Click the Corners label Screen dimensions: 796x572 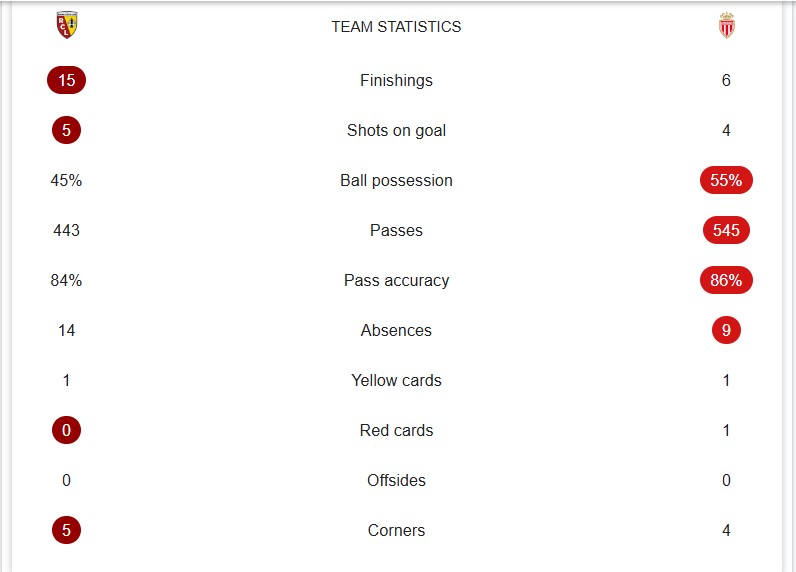click(396, 530)
